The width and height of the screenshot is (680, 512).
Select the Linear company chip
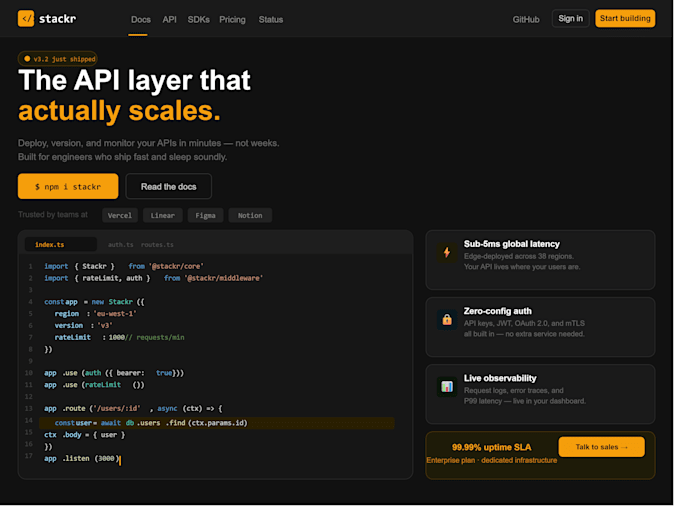[x=163, y=215]
